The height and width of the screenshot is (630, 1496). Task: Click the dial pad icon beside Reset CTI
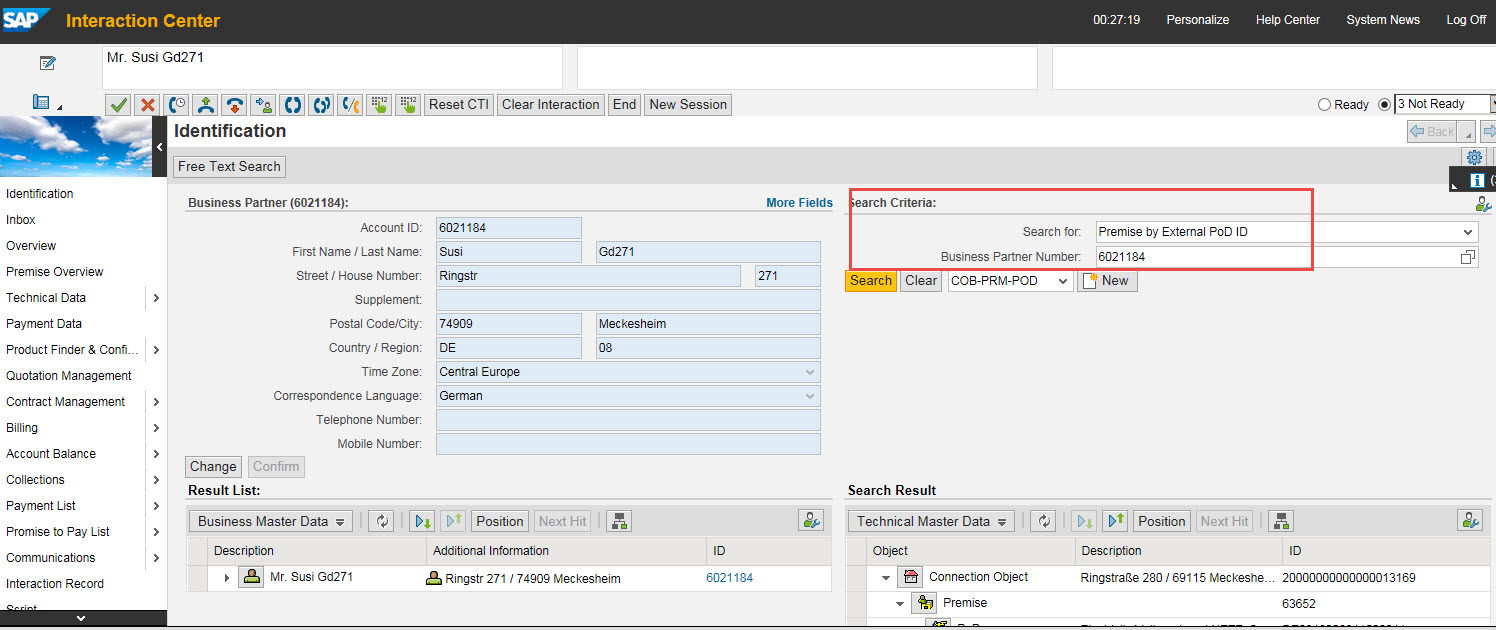tap(407, 104)
